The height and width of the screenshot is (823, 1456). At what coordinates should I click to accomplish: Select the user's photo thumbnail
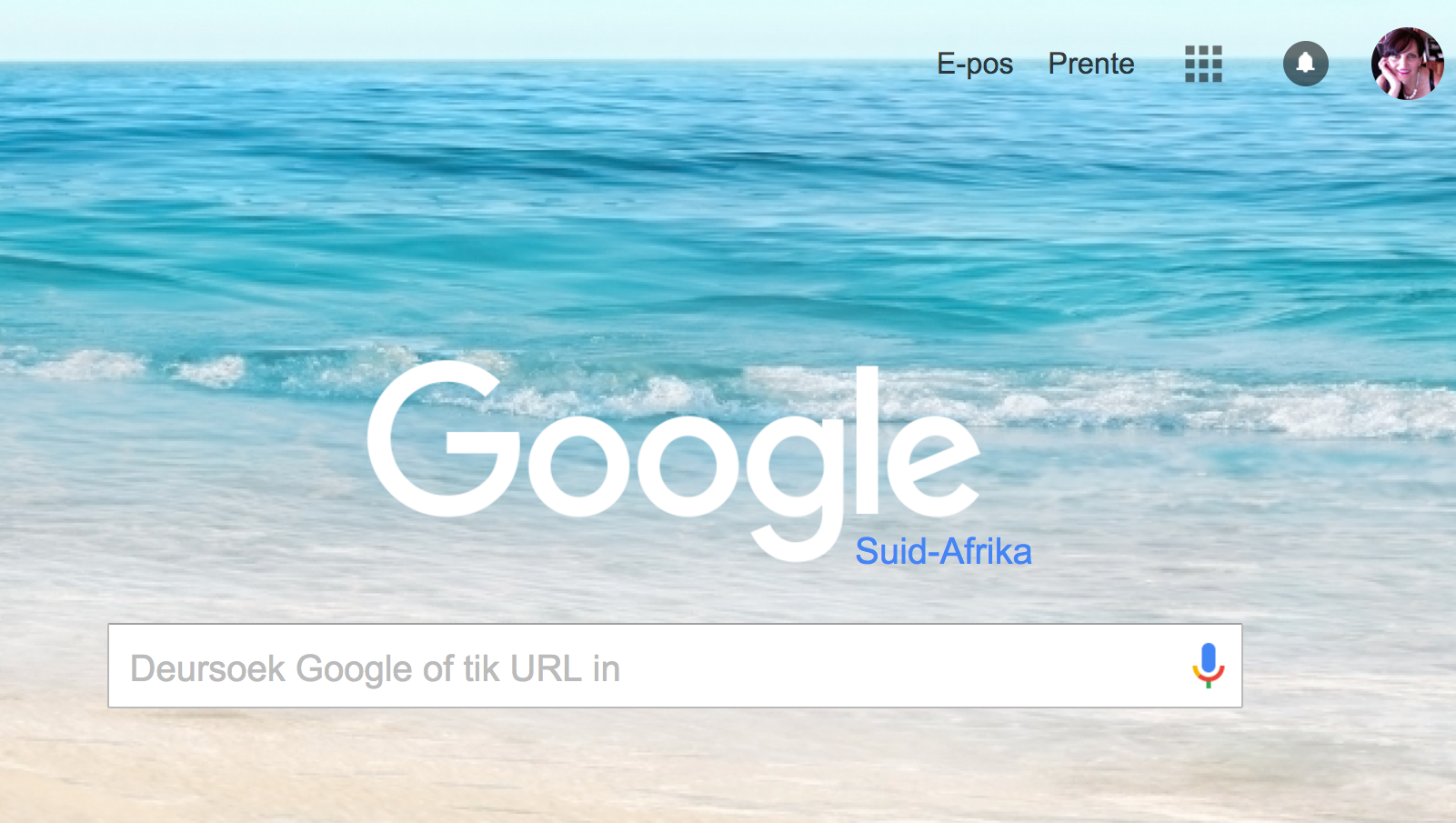(1407, 64)
